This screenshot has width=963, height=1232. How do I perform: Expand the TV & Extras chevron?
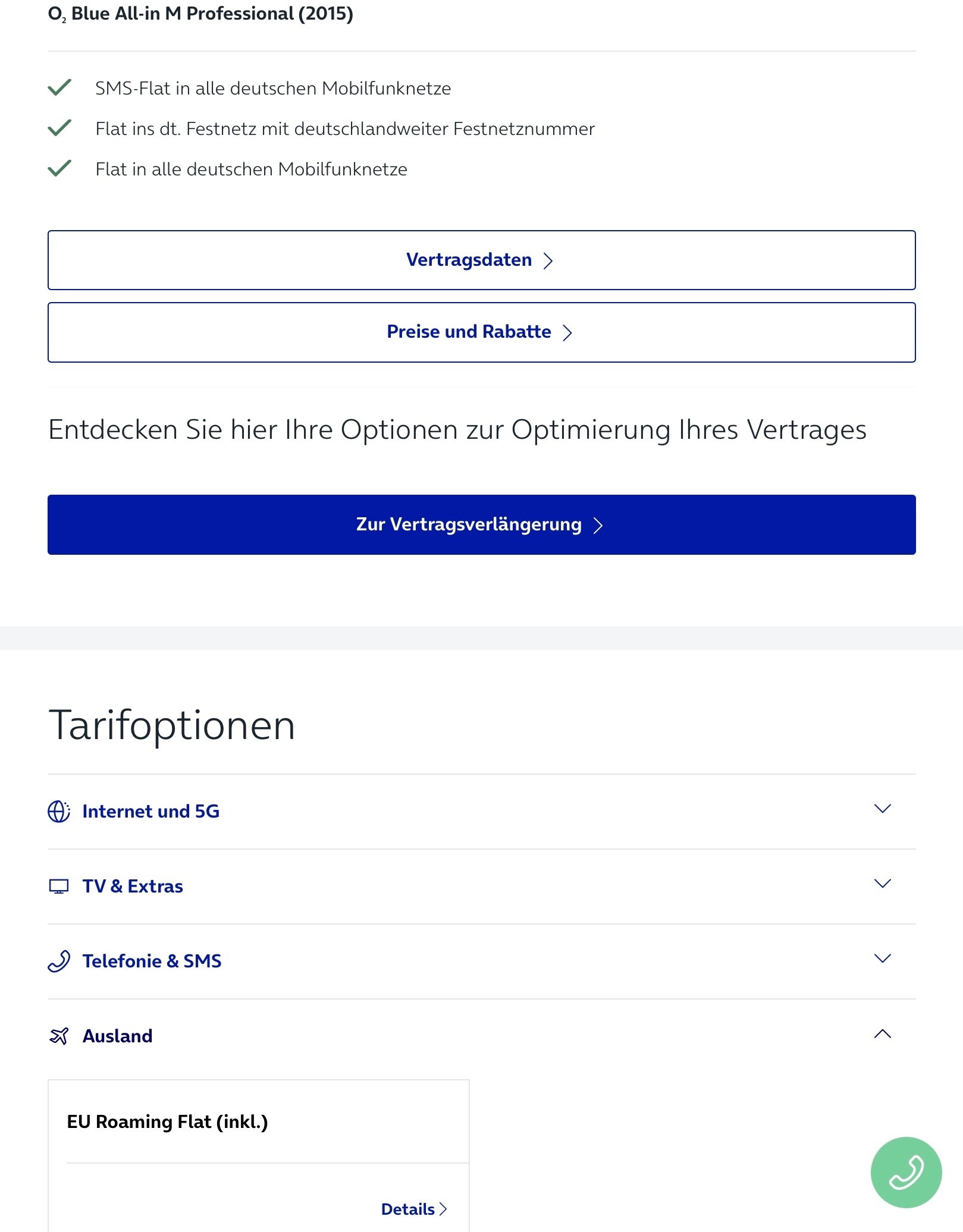coord(882,884)
